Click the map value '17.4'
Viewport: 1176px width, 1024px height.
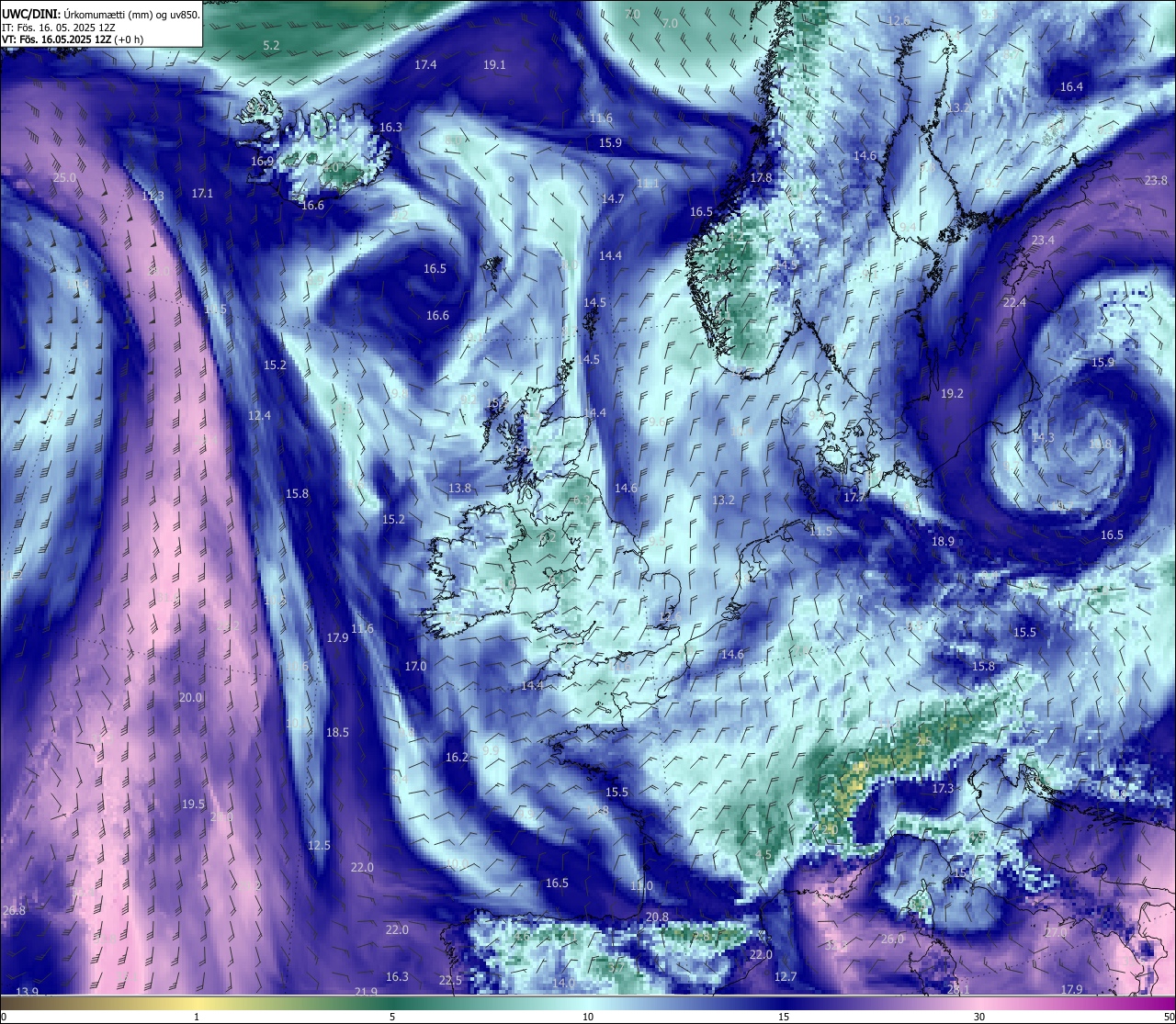425,65
